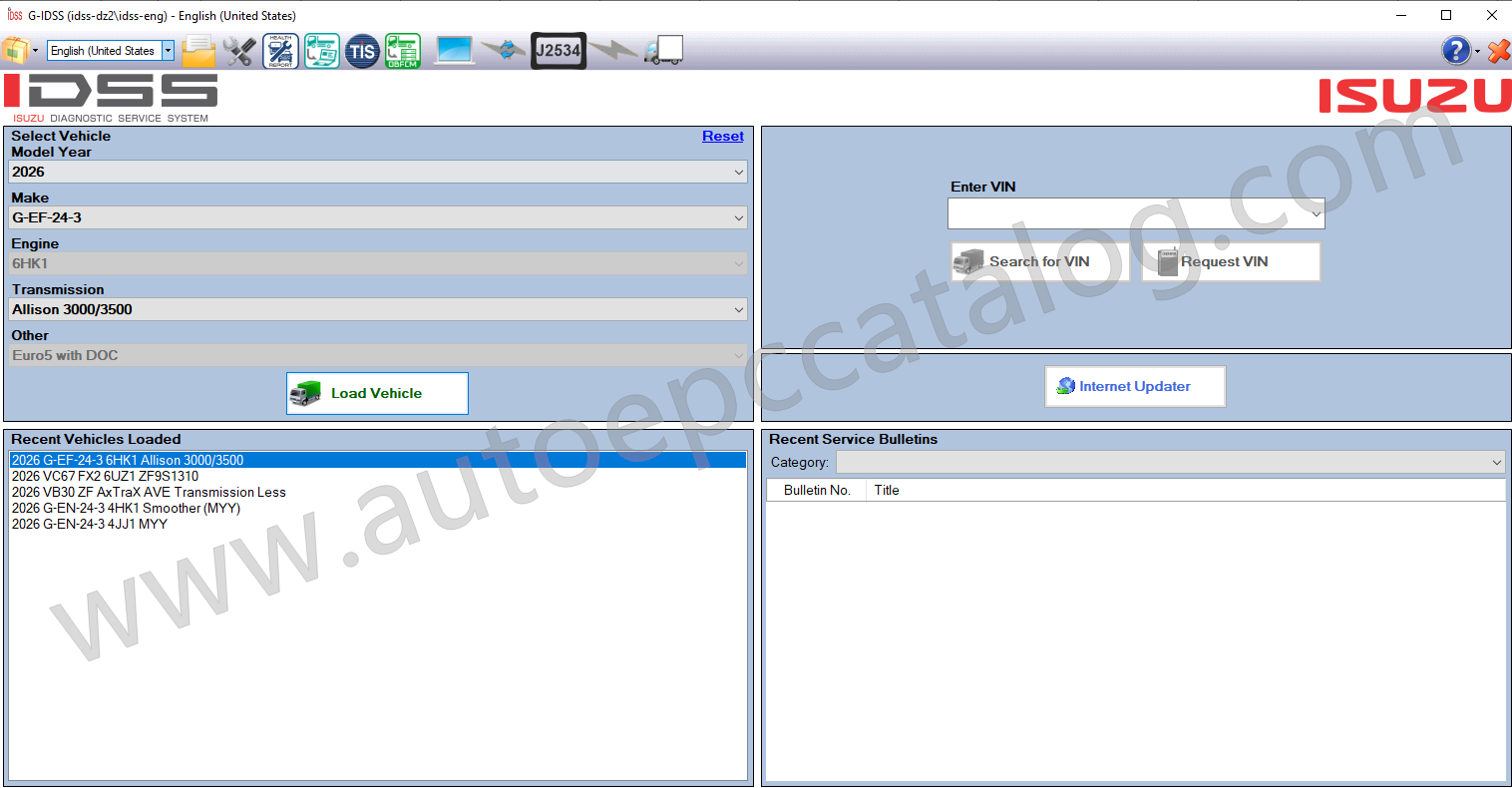Click the Load Vehicle button

[377, 393]
